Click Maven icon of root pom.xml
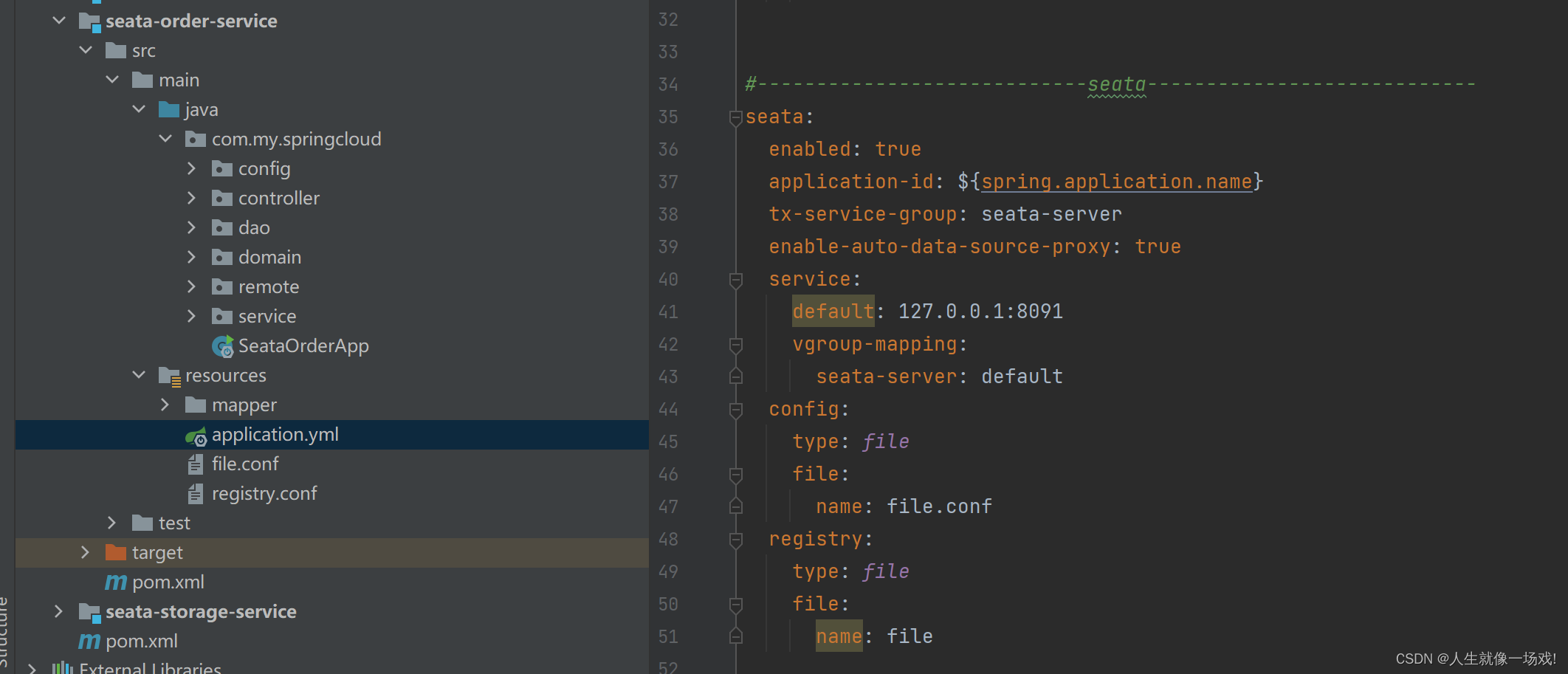Screen dimensions: 1568x674 pos(89,642)
